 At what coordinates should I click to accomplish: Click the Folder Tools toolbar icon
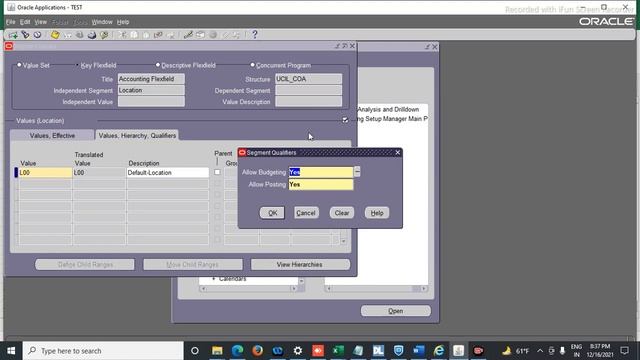tap(237, 35)
